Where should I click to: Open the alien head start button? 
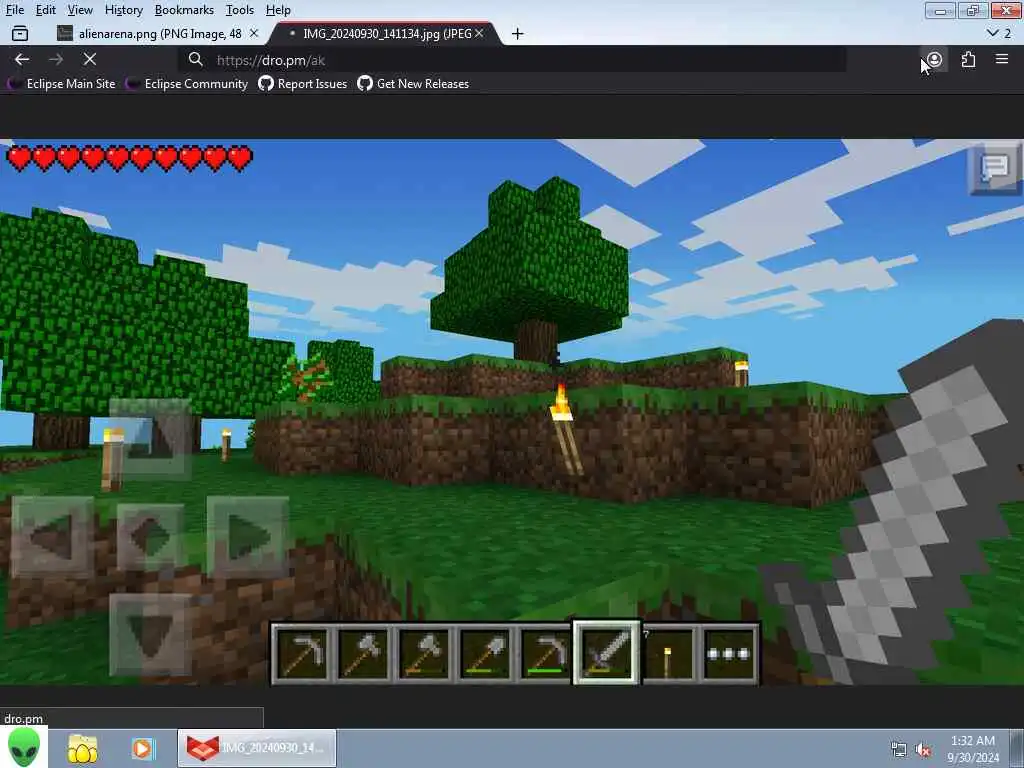pos(24,747)
